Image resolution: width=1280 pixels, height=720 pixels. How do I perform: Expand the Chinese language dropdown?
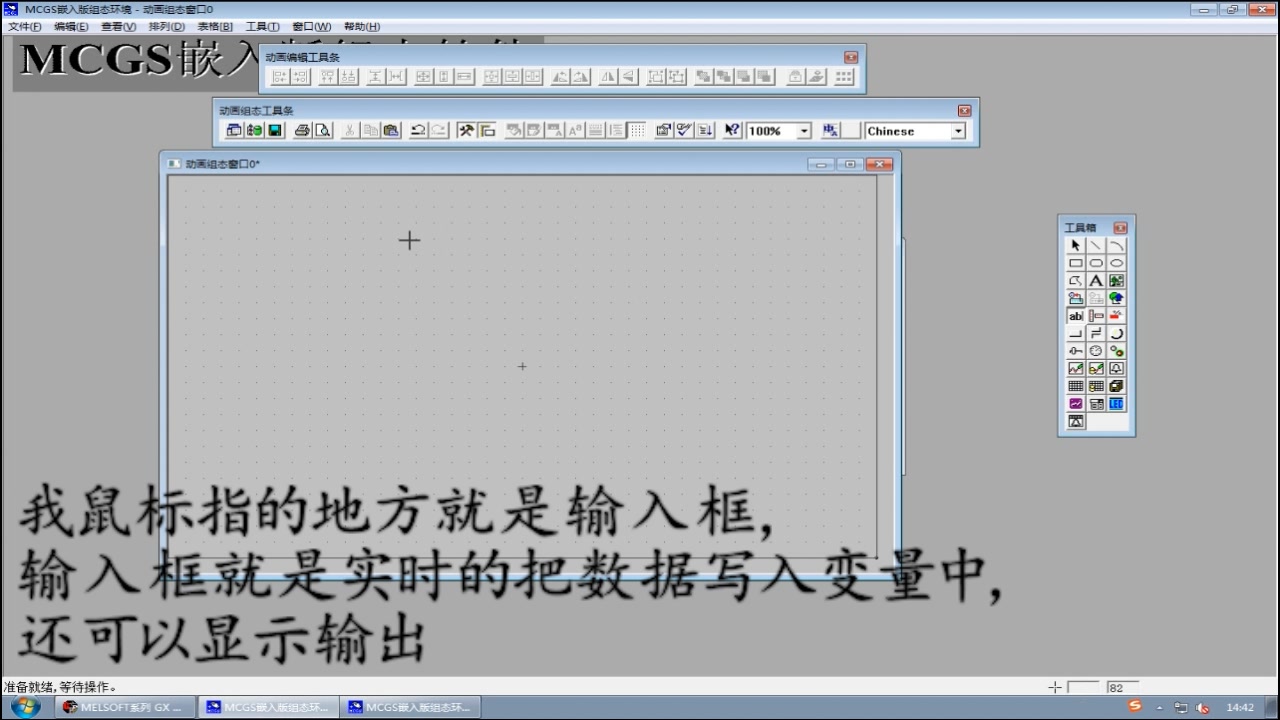(958, 131)
